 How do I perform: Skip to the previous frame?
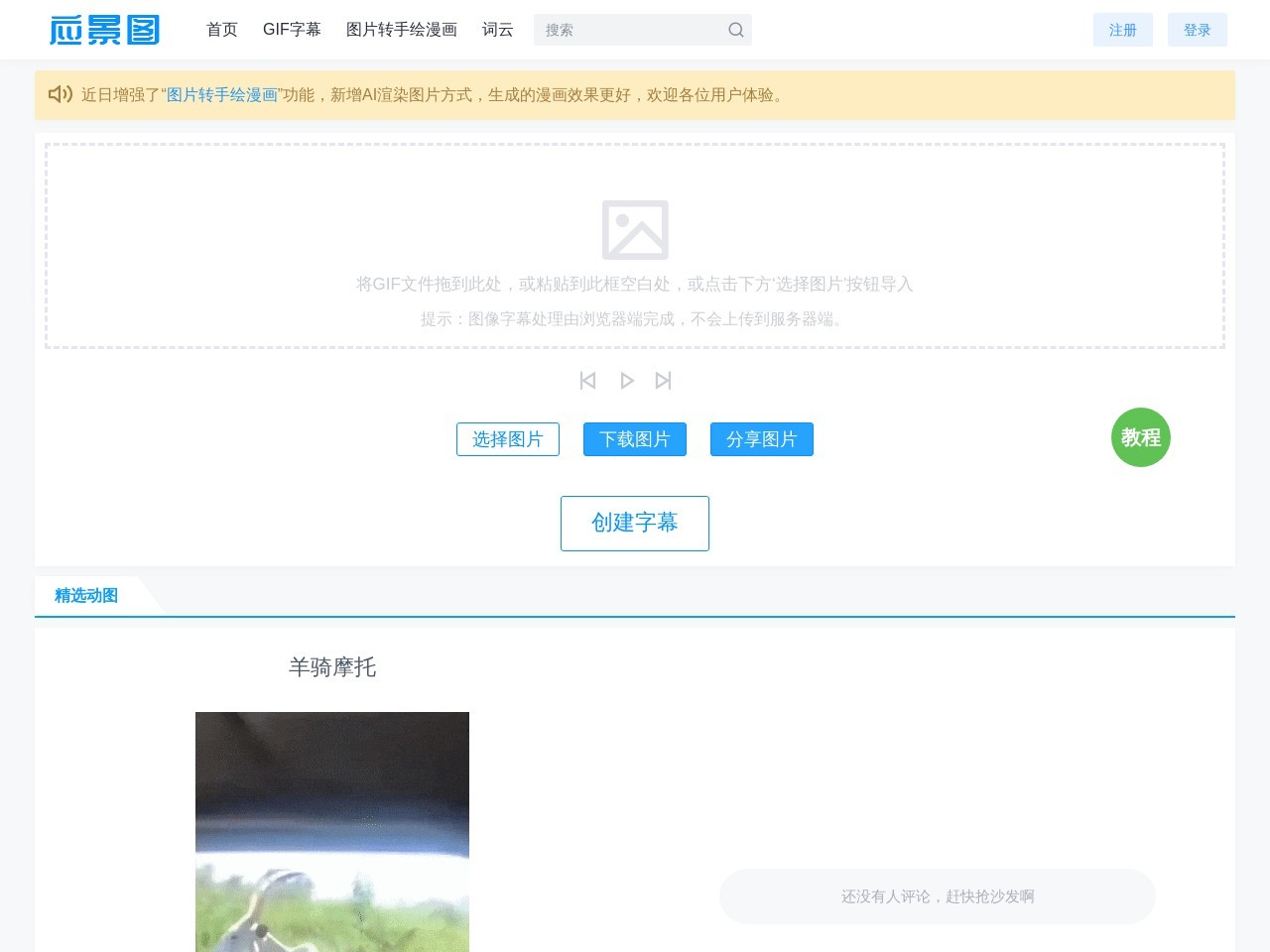tap(587, 381)
